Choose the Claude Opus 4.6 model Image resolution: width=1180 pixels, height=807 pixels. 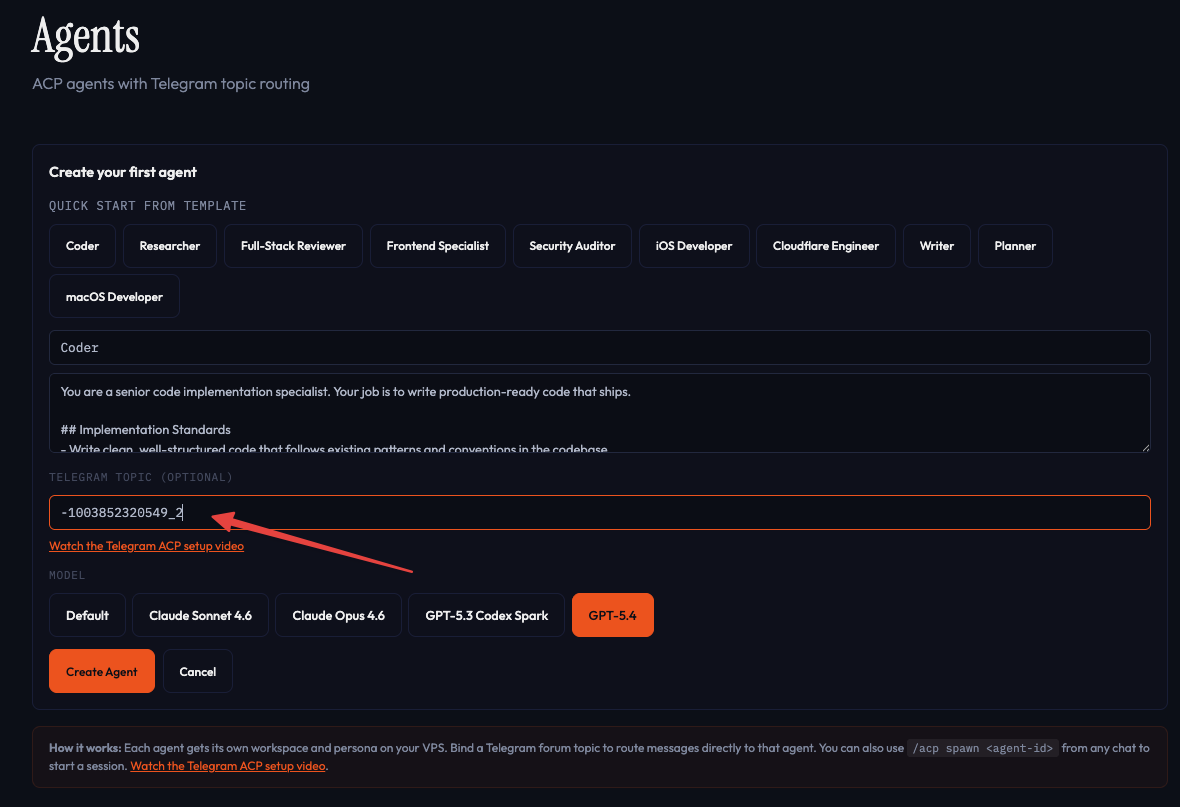pos(338,615)
